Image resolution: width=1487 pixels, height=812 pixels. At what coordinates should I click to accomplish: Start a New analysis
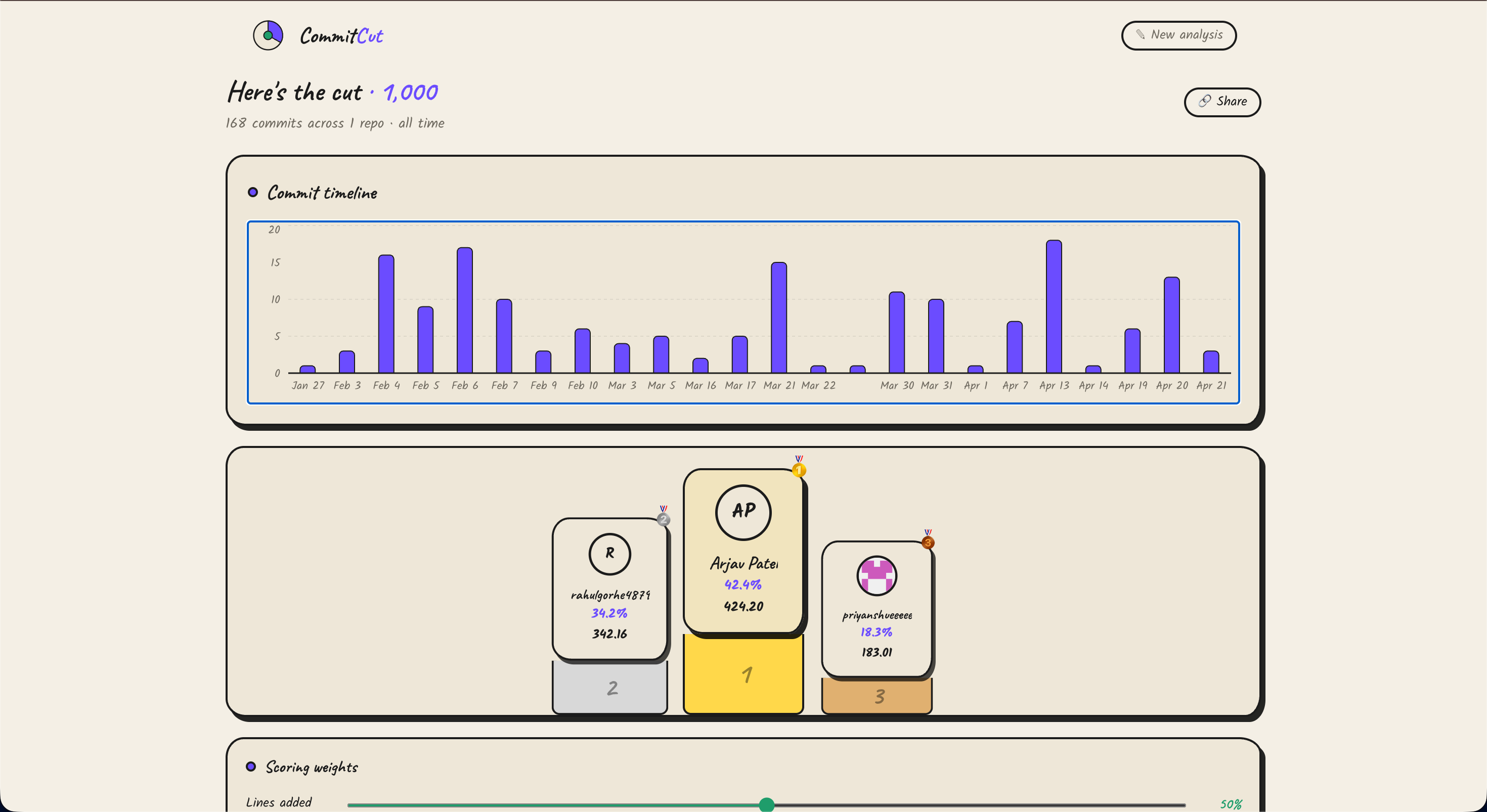point(1178,35)
